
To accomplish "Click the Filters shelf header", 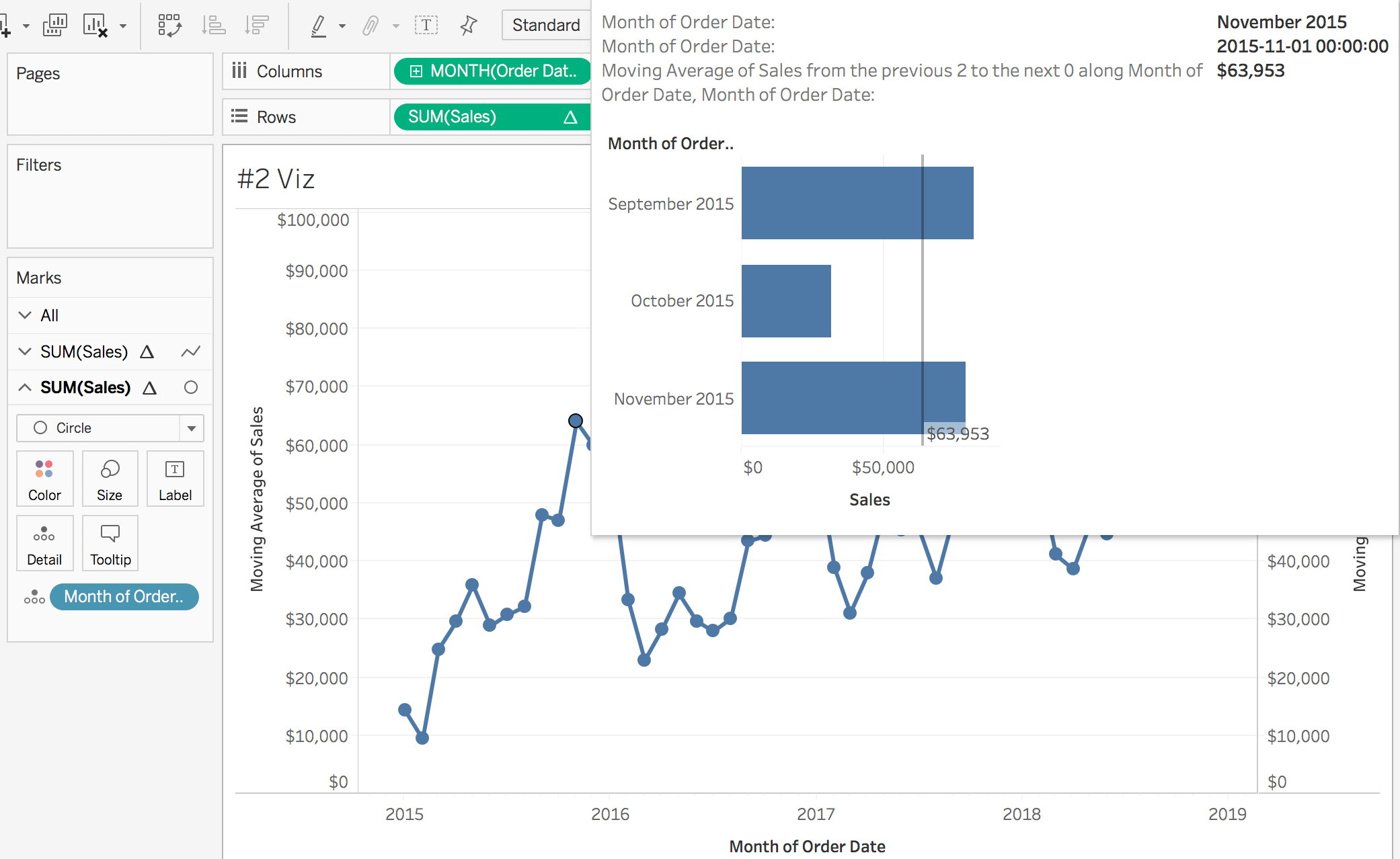I will click(x=39, y=165).
